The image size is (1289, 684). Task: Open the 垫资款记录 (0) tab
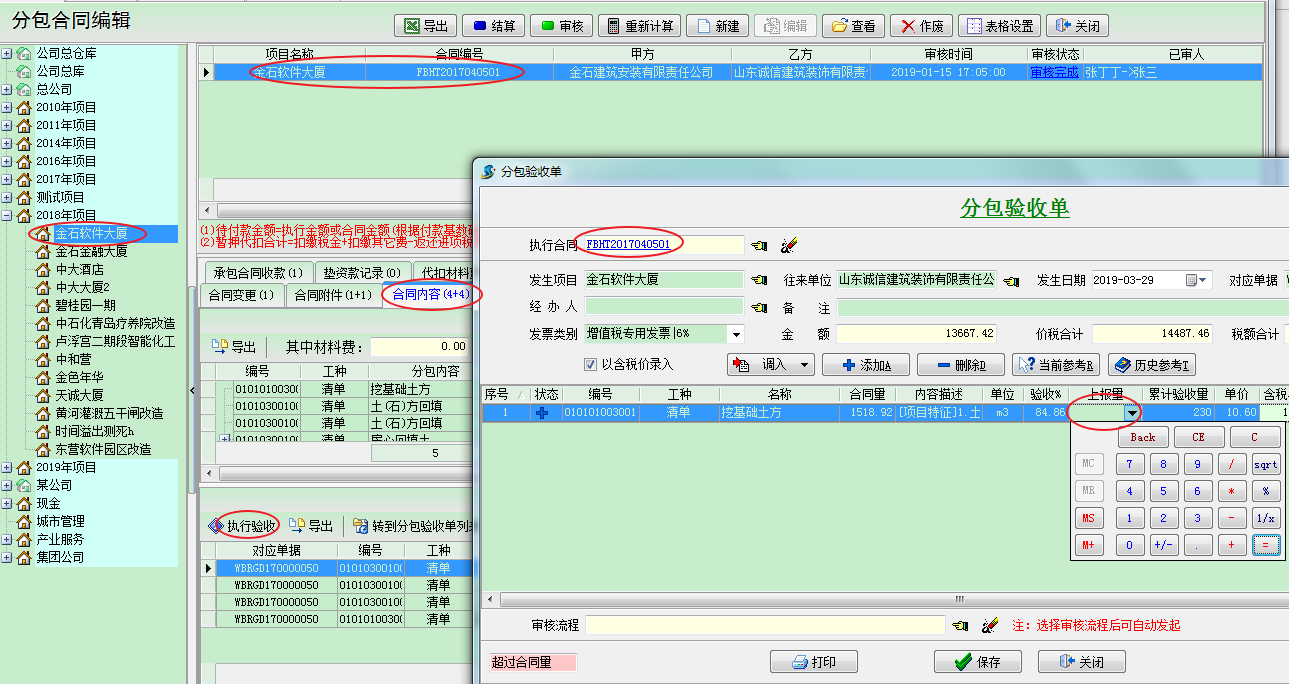tap(362, 273)
